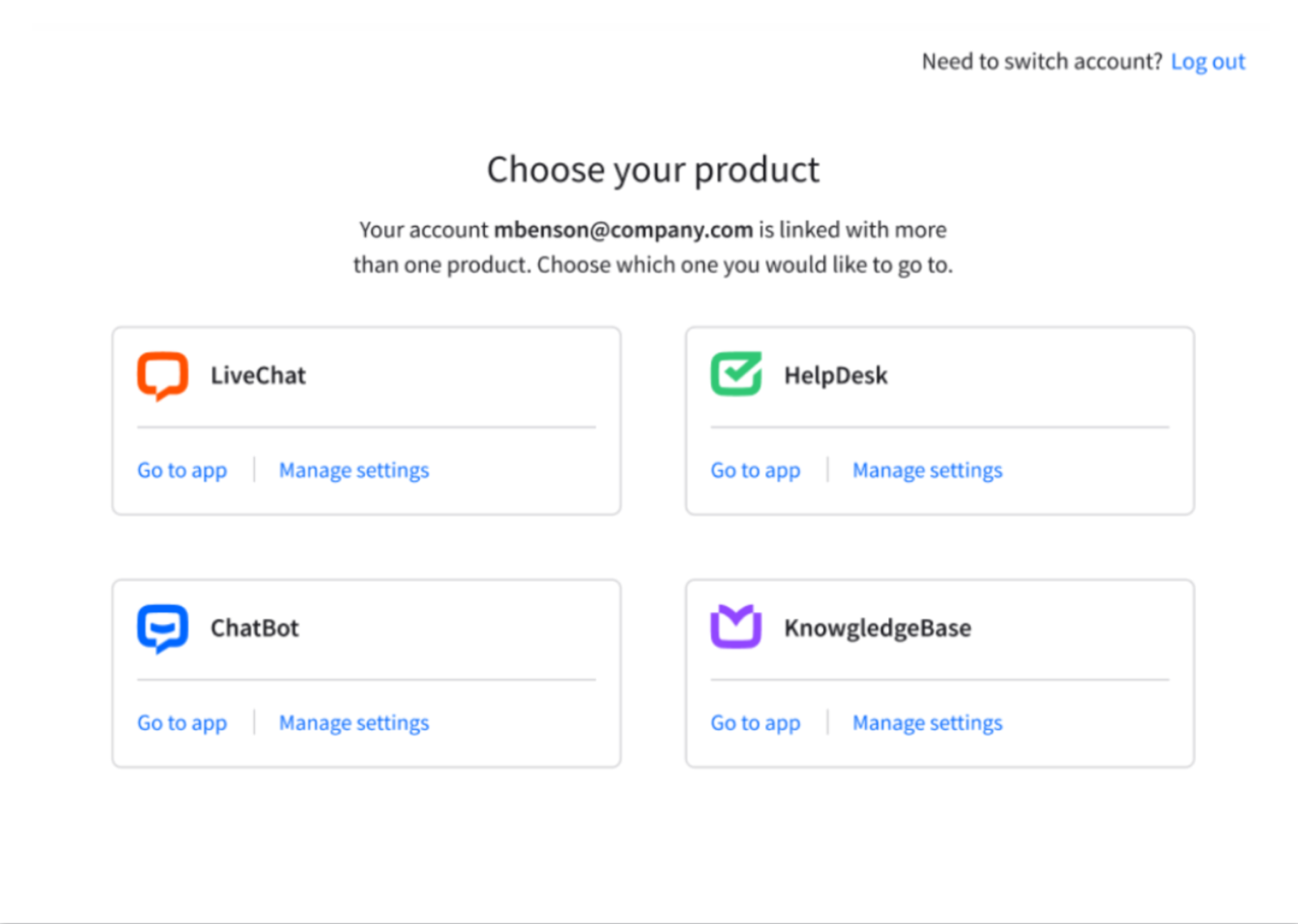Select the LiveChat product name
1298x924 pixels.
click(x=258, y=376)
